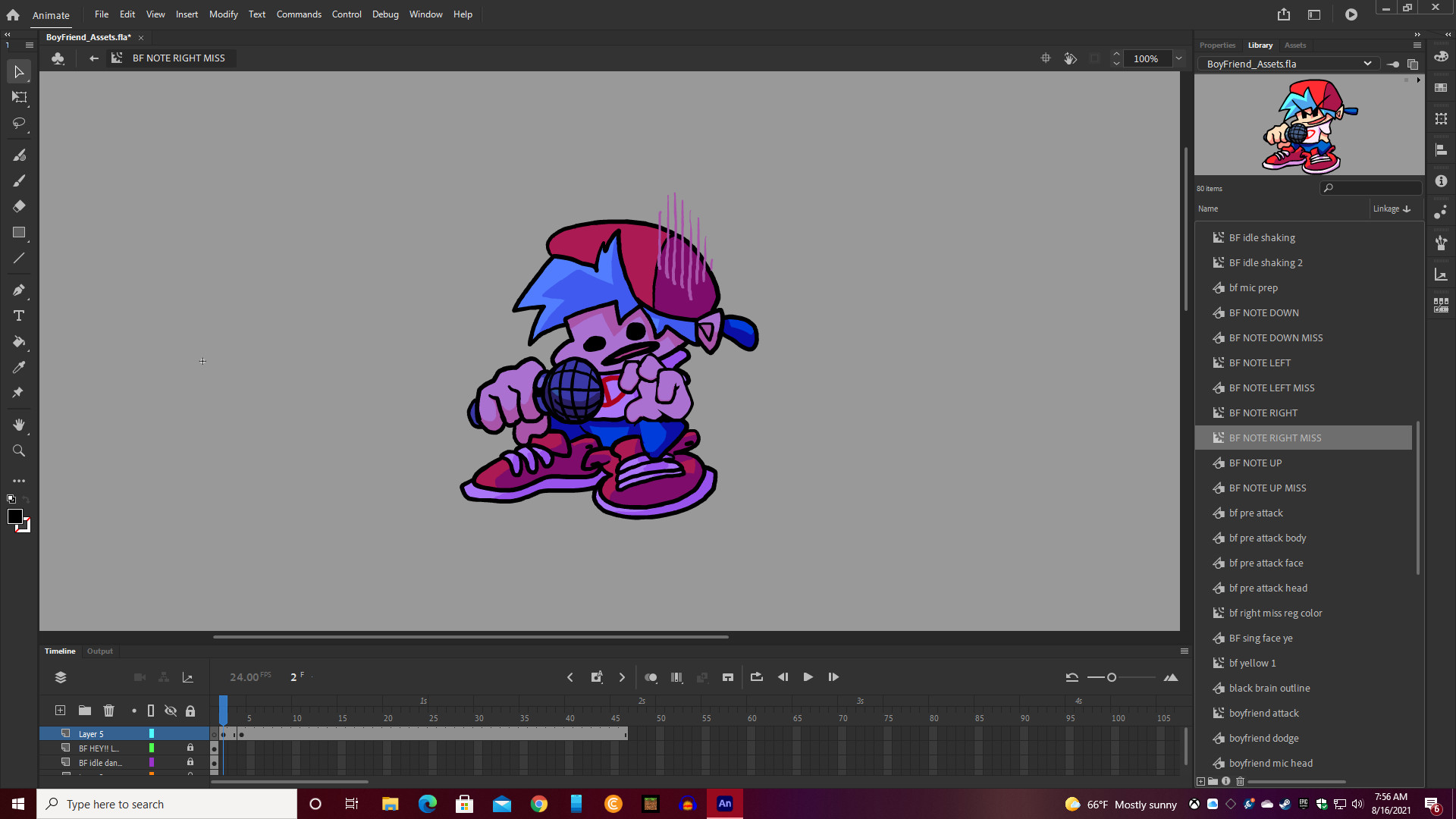Toggle show all layers as outlines
Image resolution: width=1456 pixels, height=819 pixels.
click(151, 711)
